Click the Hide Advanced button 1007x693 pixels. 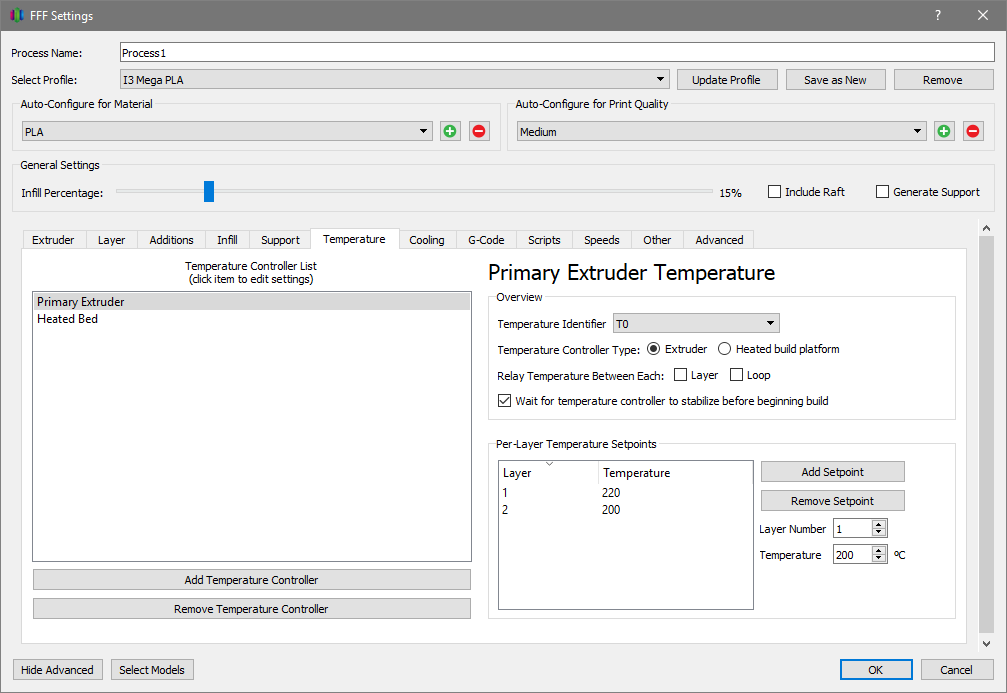coord(57,669)
